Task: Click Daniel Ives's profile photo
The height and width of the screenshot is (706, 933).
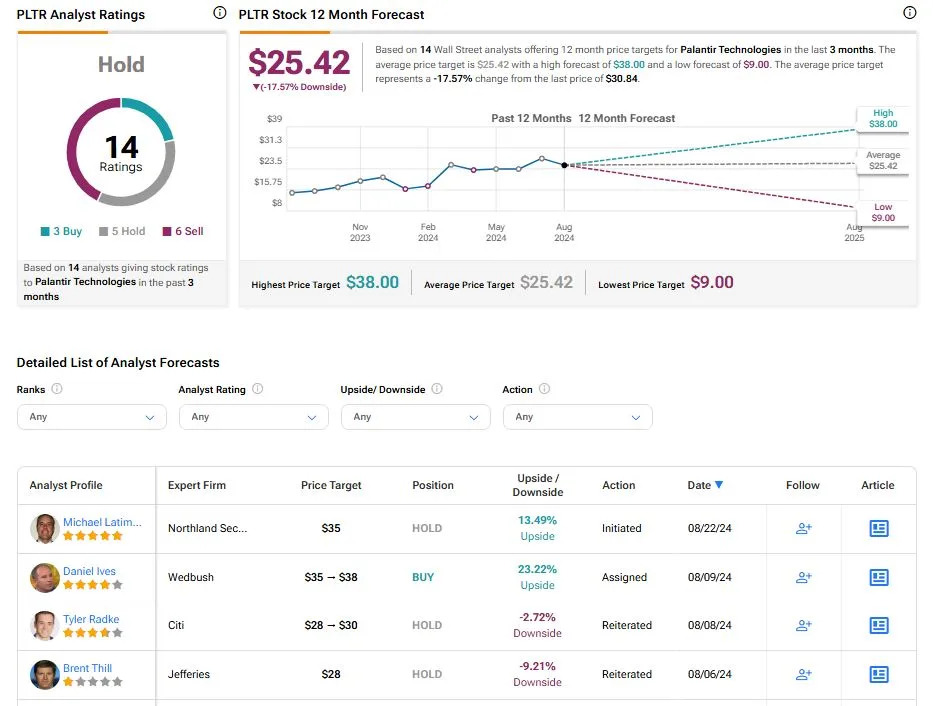Action: (45, 578)
